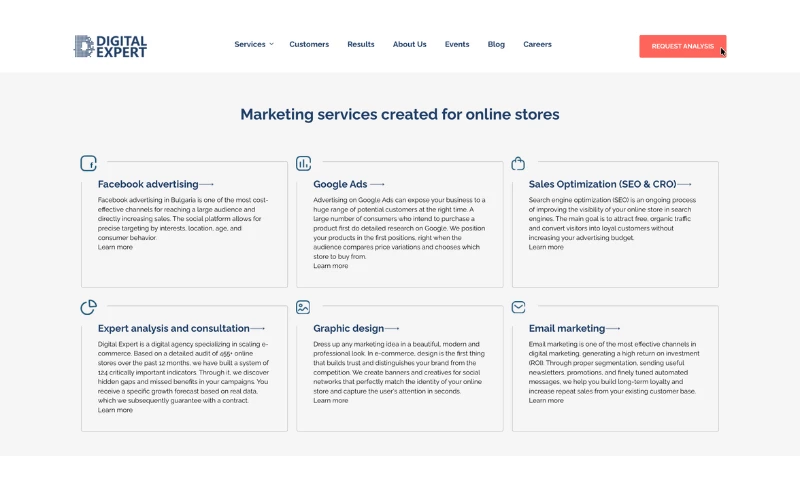Open Expert analysis and consultation heading
This screenshot has height=480, width=800.
173,329
